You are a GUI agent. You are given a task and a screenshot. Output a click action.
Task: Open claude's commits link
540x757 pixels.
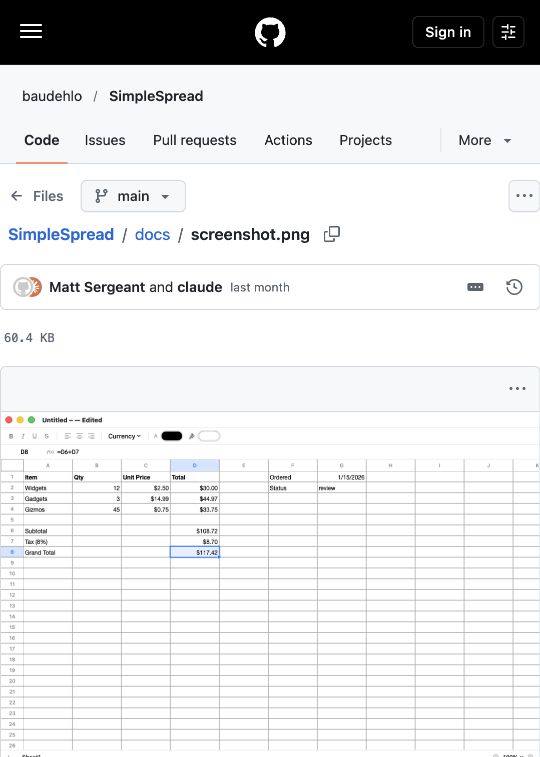click(200, 287)
